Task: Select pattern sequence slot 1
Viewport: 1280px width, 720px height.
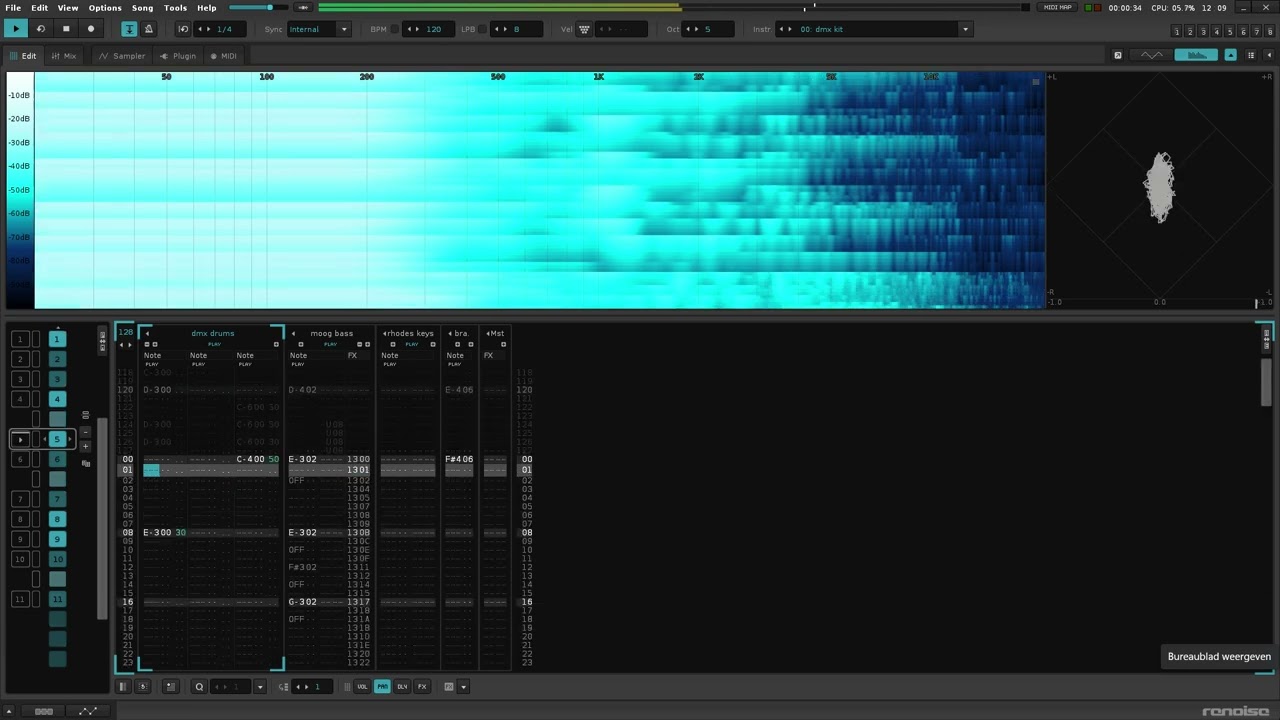Action: click(57, 339)
